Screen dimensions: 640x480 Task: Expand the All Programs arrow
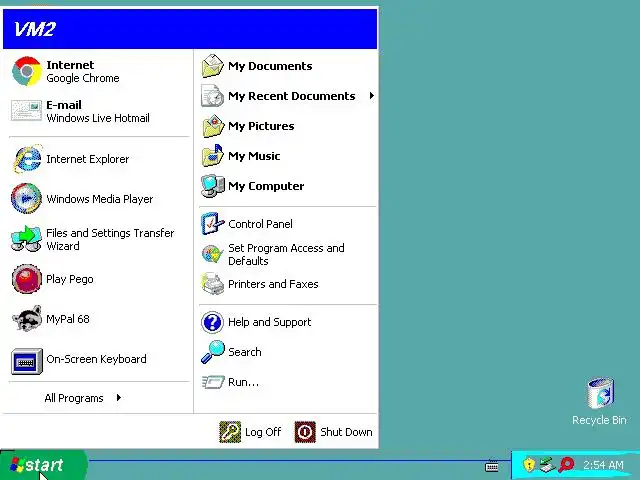tap(118, 398)
